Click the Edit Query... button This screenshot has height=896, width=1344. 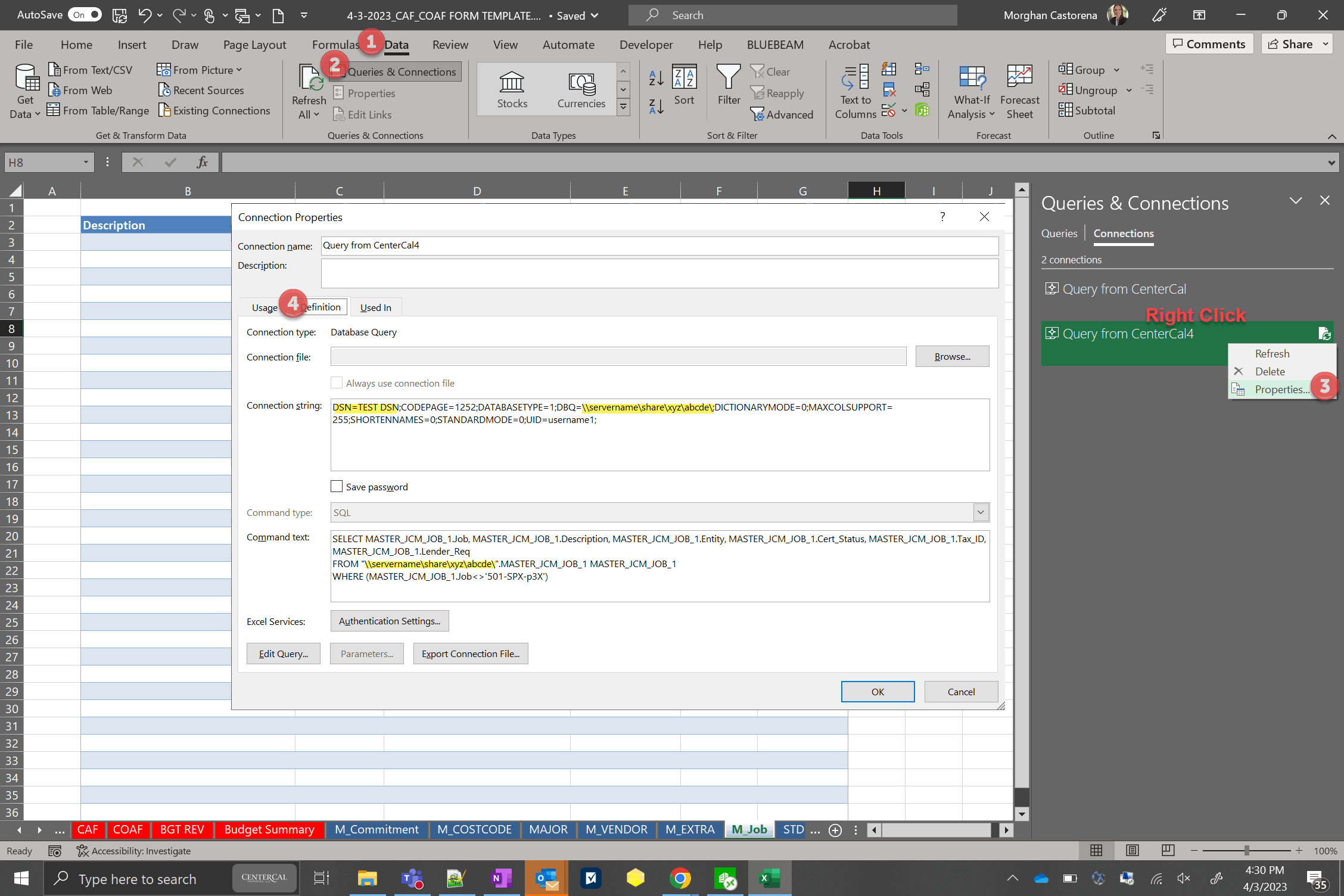[x=283, y=654]
